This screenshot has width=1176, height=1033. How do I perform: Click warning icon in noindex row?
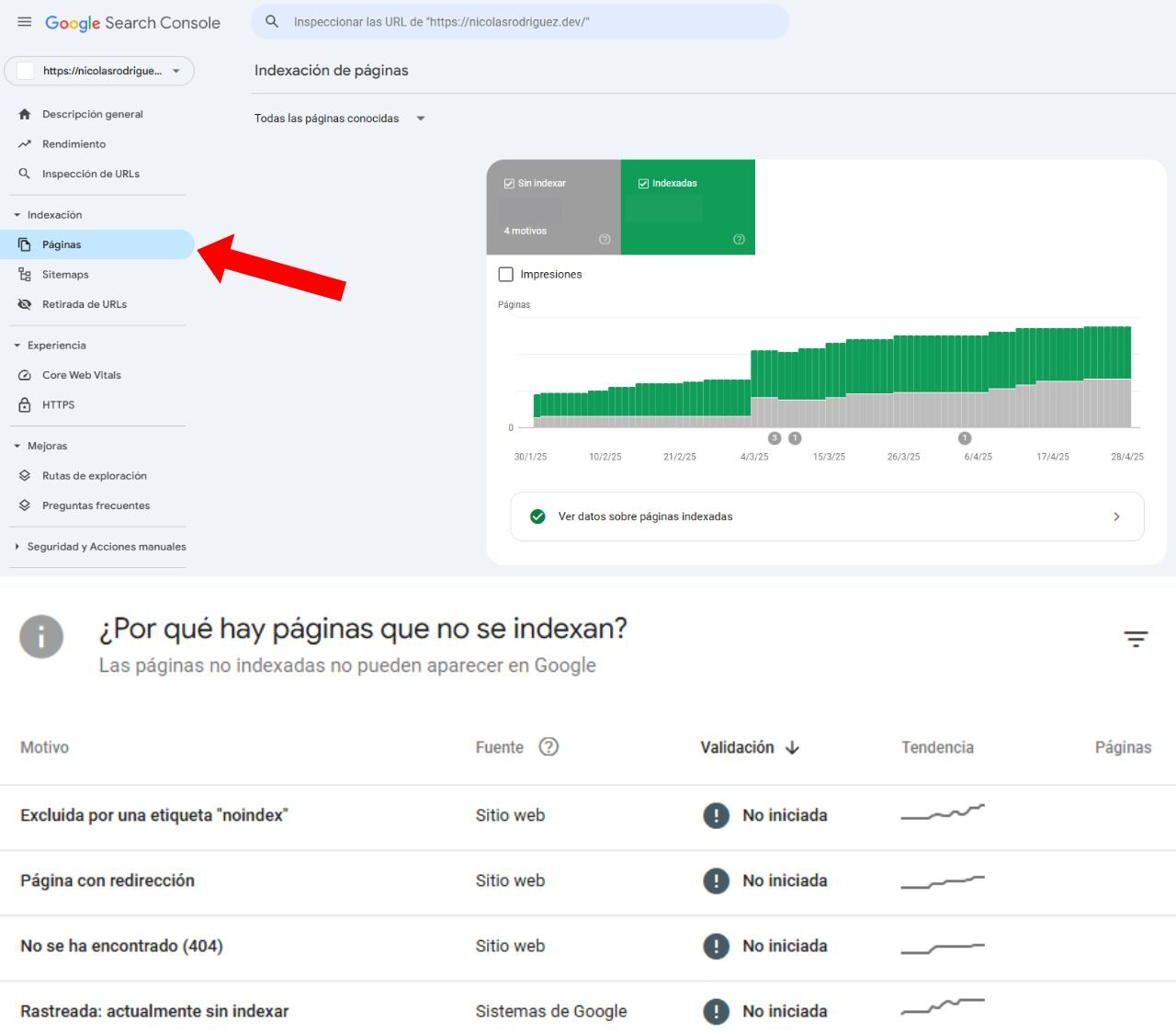(716, 815)
